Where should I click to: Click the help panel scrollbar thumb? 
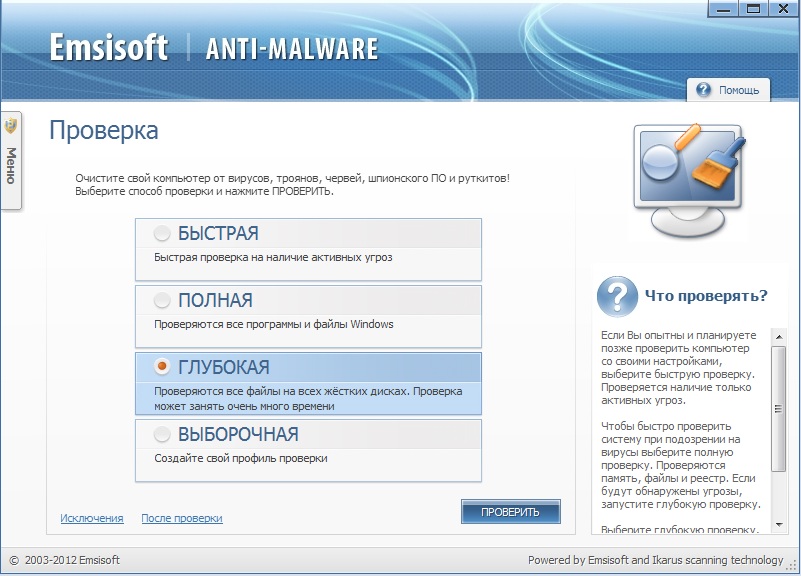click(x=779, y=409)
